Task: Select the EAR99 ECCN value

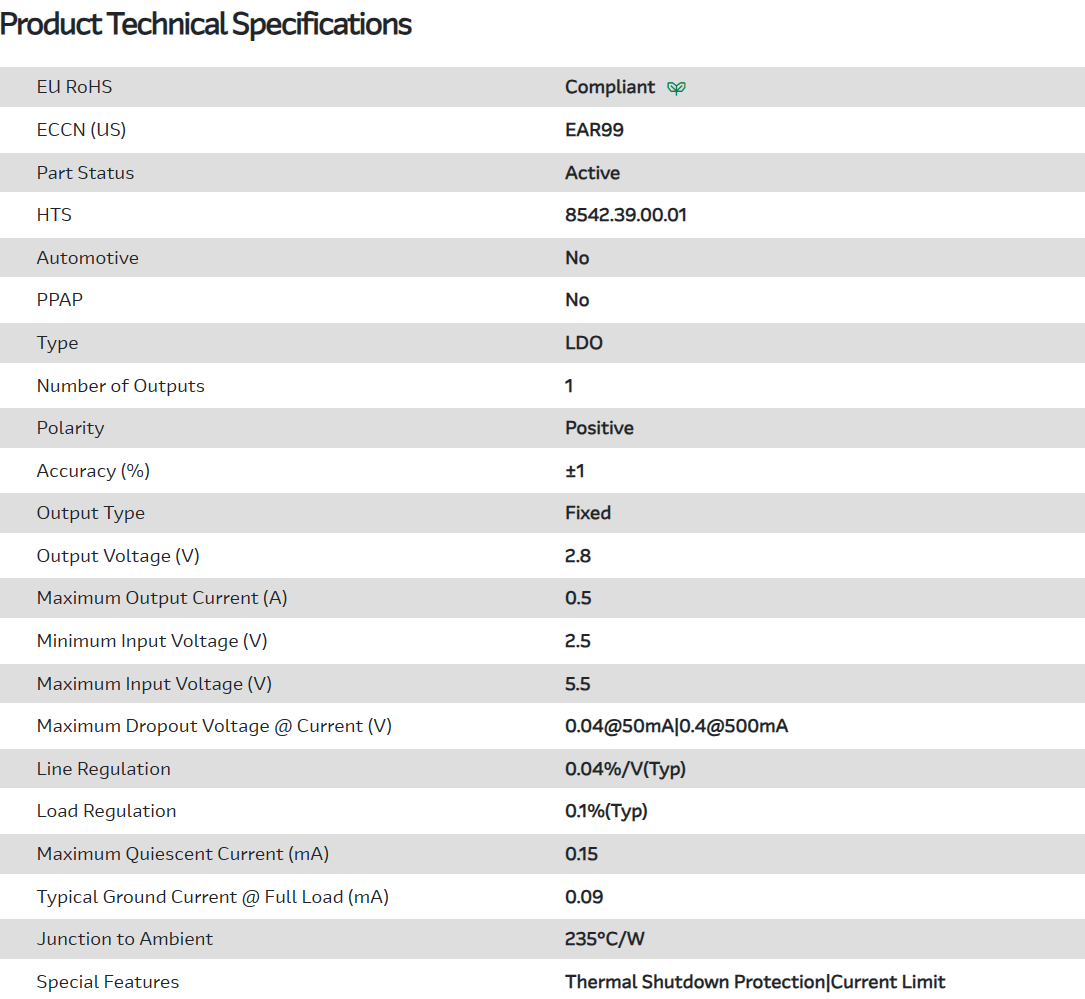Action: coord(594,130)
